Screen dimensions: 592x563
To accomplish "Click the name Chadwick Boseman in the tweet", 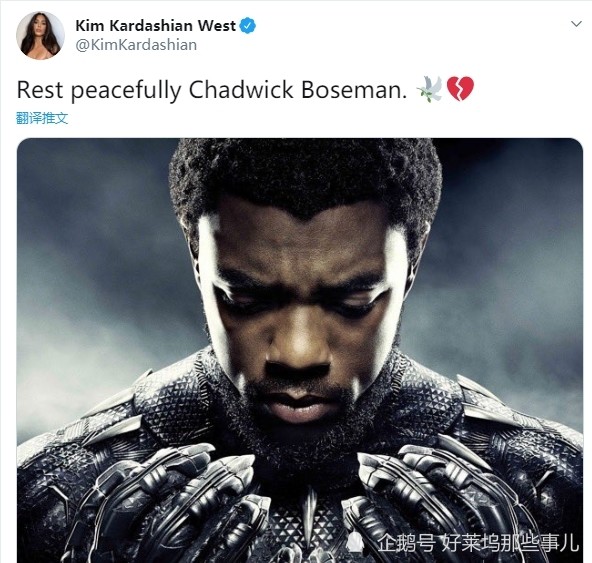I will click(298, 90).
